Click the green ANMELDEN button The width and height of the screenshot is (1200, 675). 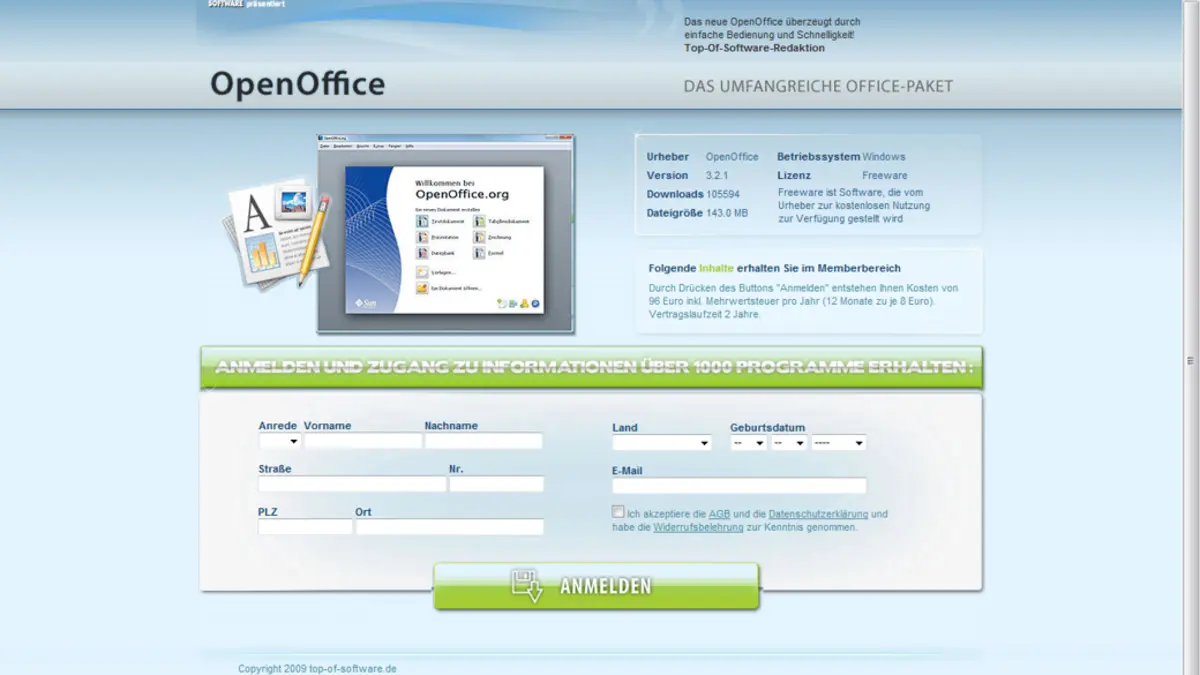point(596,586)
